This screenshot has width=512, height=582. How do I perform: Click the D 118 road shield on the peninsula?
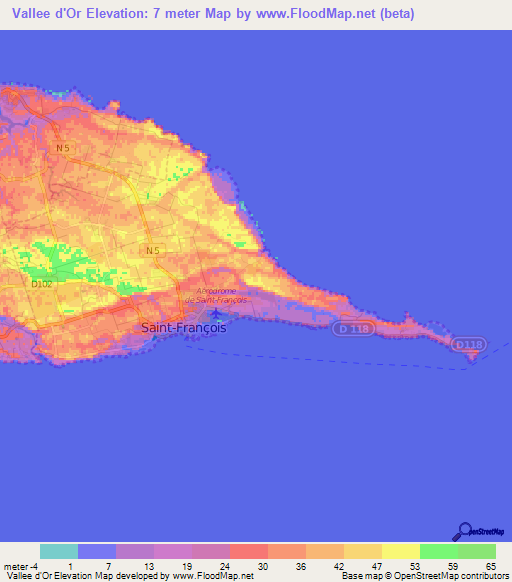(x=354, y=329)
